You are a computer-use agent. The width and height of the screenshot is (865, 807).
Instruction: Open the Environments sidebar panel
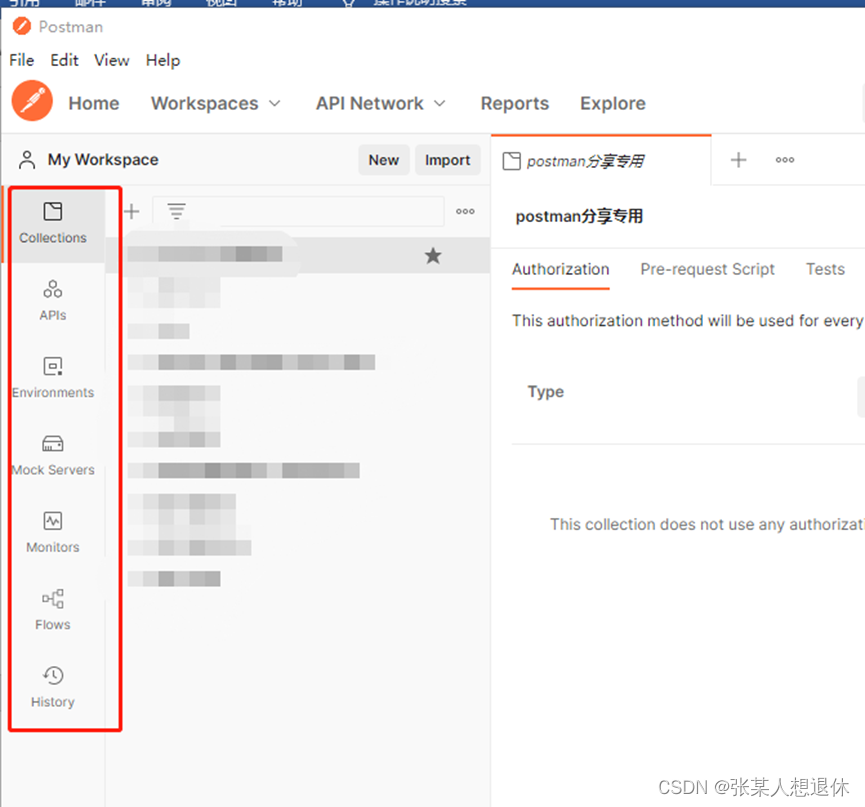pos(53,378)
